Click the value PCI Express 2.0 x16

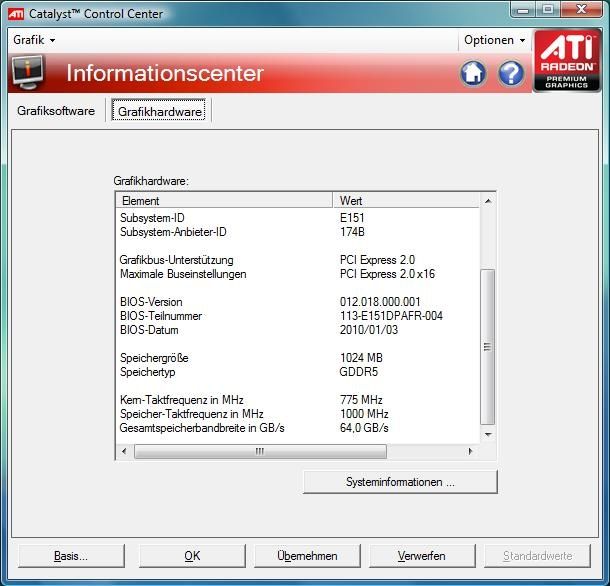pos(387,274)
